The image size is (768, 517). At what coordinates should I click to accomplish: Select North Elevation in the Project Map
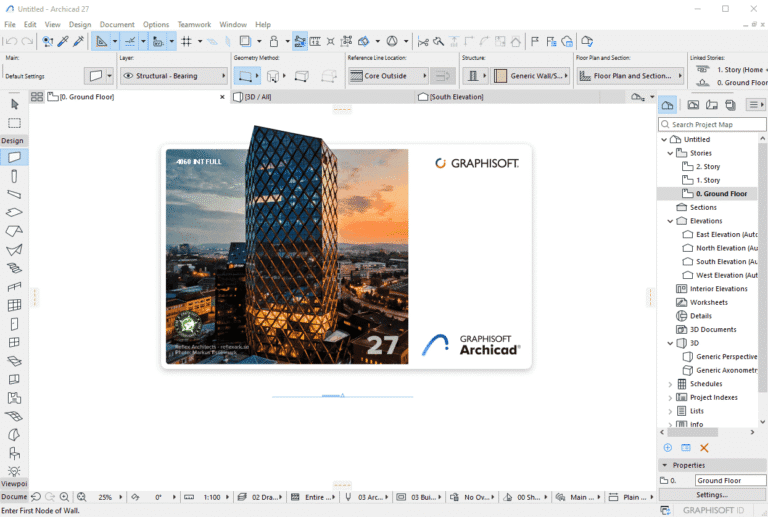pyautogui.click(x=726, y=248)
